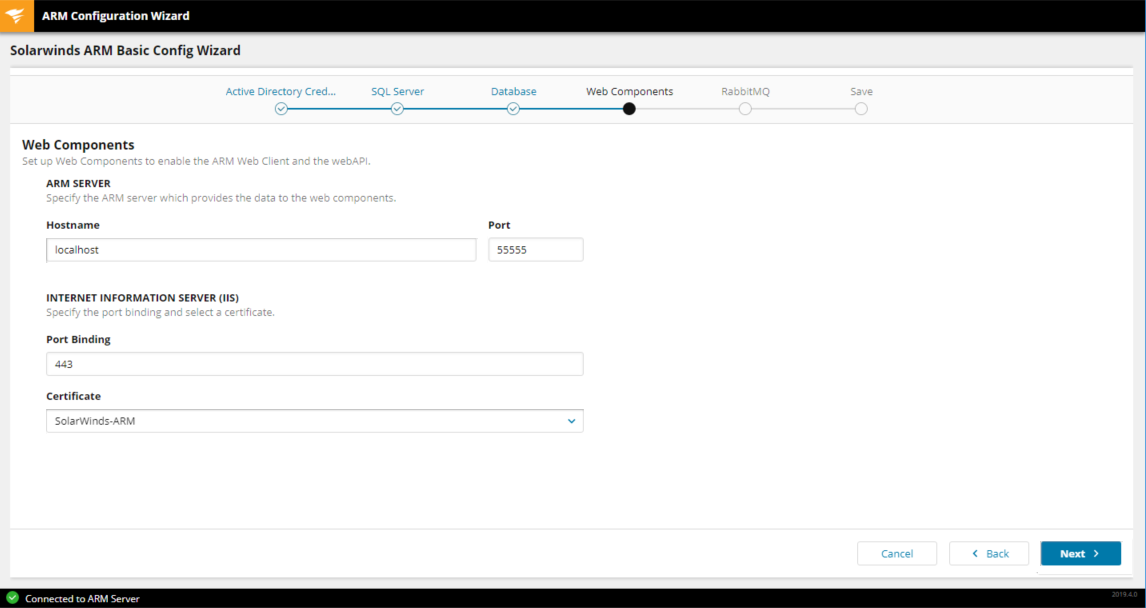Open the SolarWinds-ARM certificate combo box

point(300,421)
